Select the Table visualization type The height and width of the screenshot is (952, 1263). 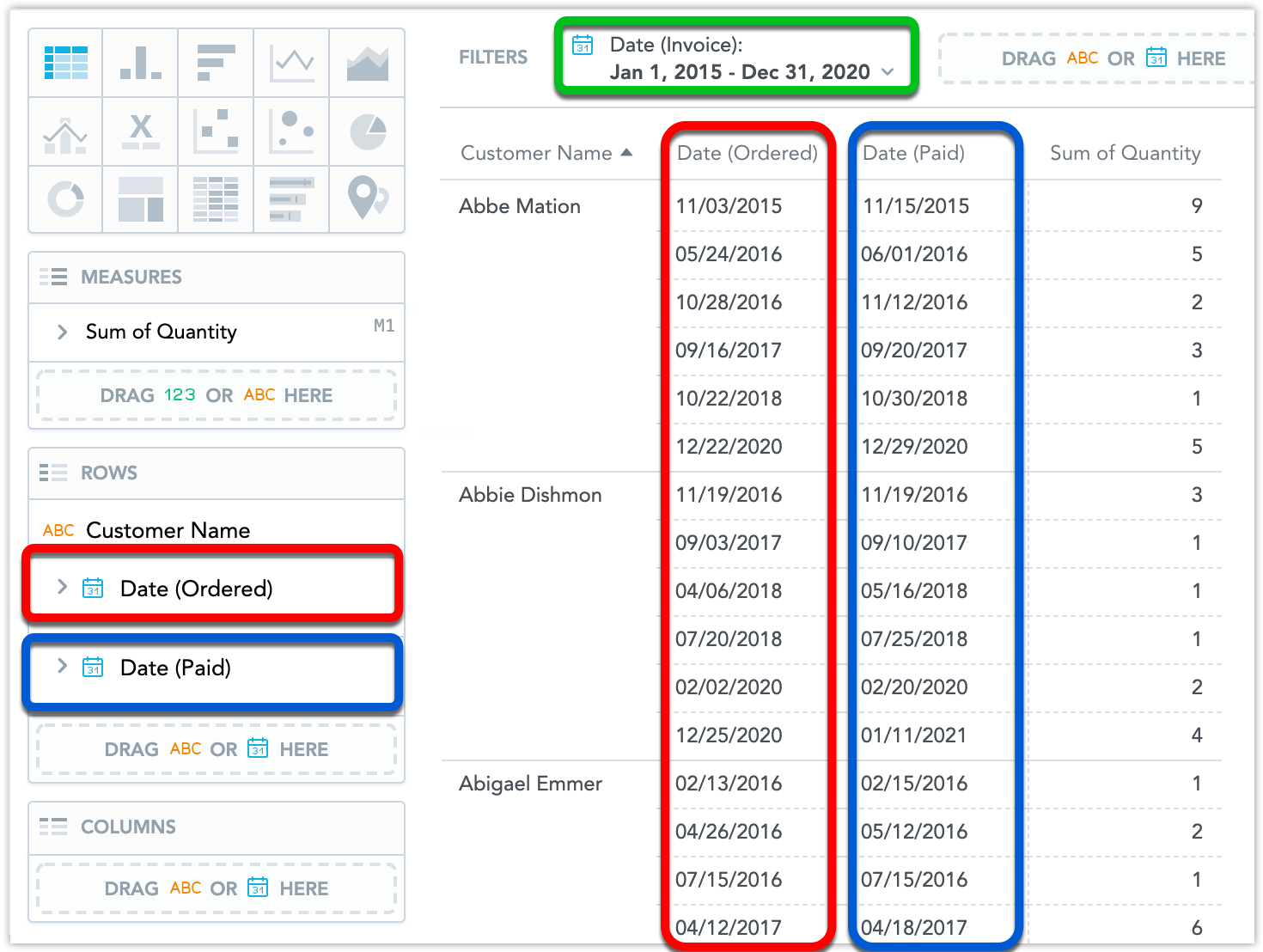66,63
